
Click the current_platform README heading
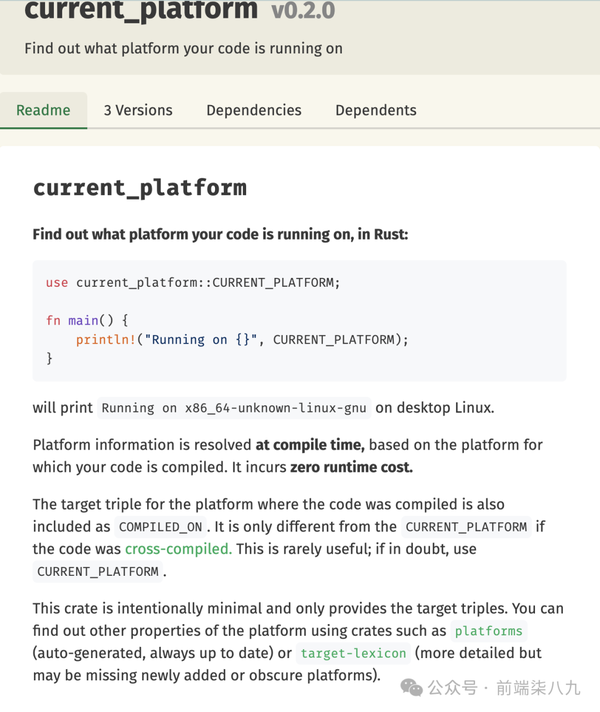tap(139, 188)
